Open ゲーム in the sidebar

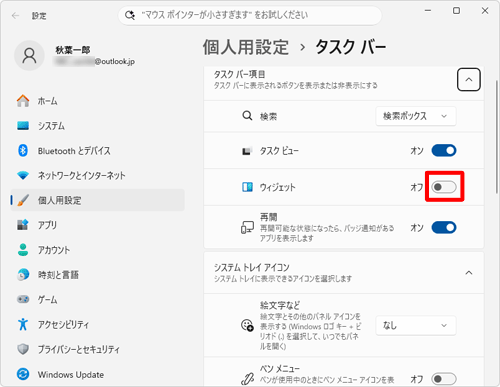(97, 299)
